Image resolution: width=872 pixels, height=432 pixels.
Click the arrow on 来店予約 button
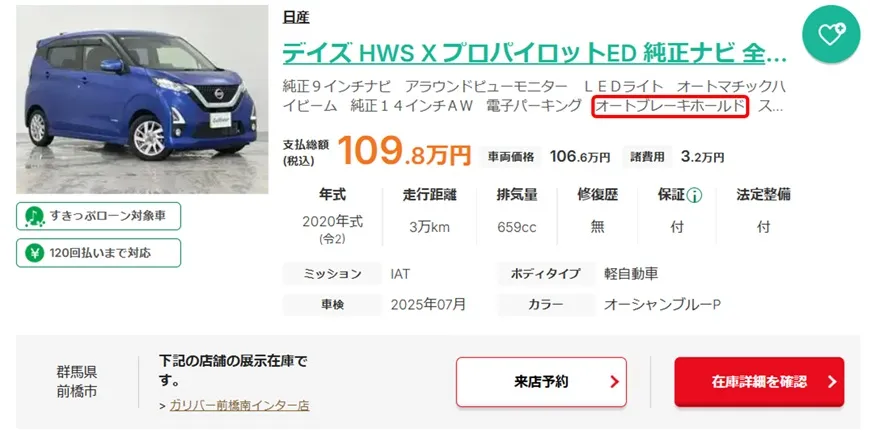614,382
